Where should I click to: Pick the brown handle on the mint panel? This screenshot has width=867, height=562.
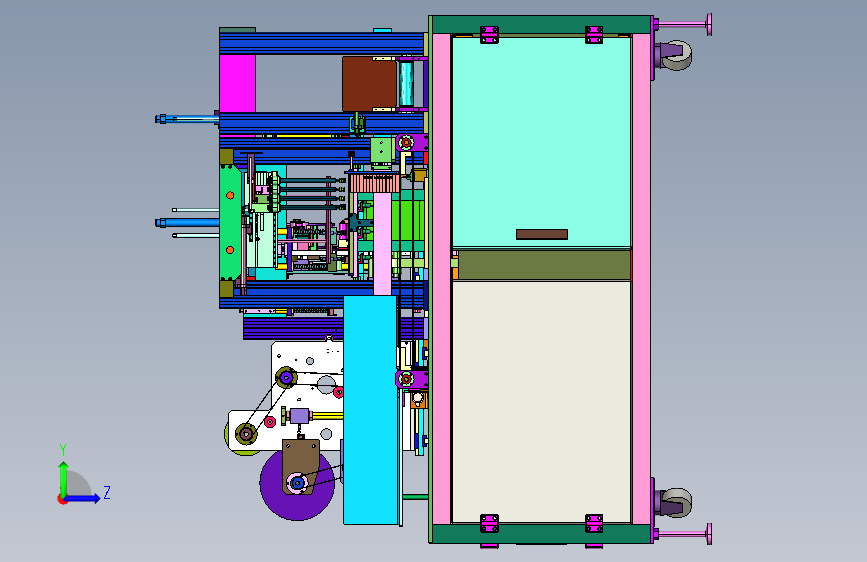pos(542,235)
